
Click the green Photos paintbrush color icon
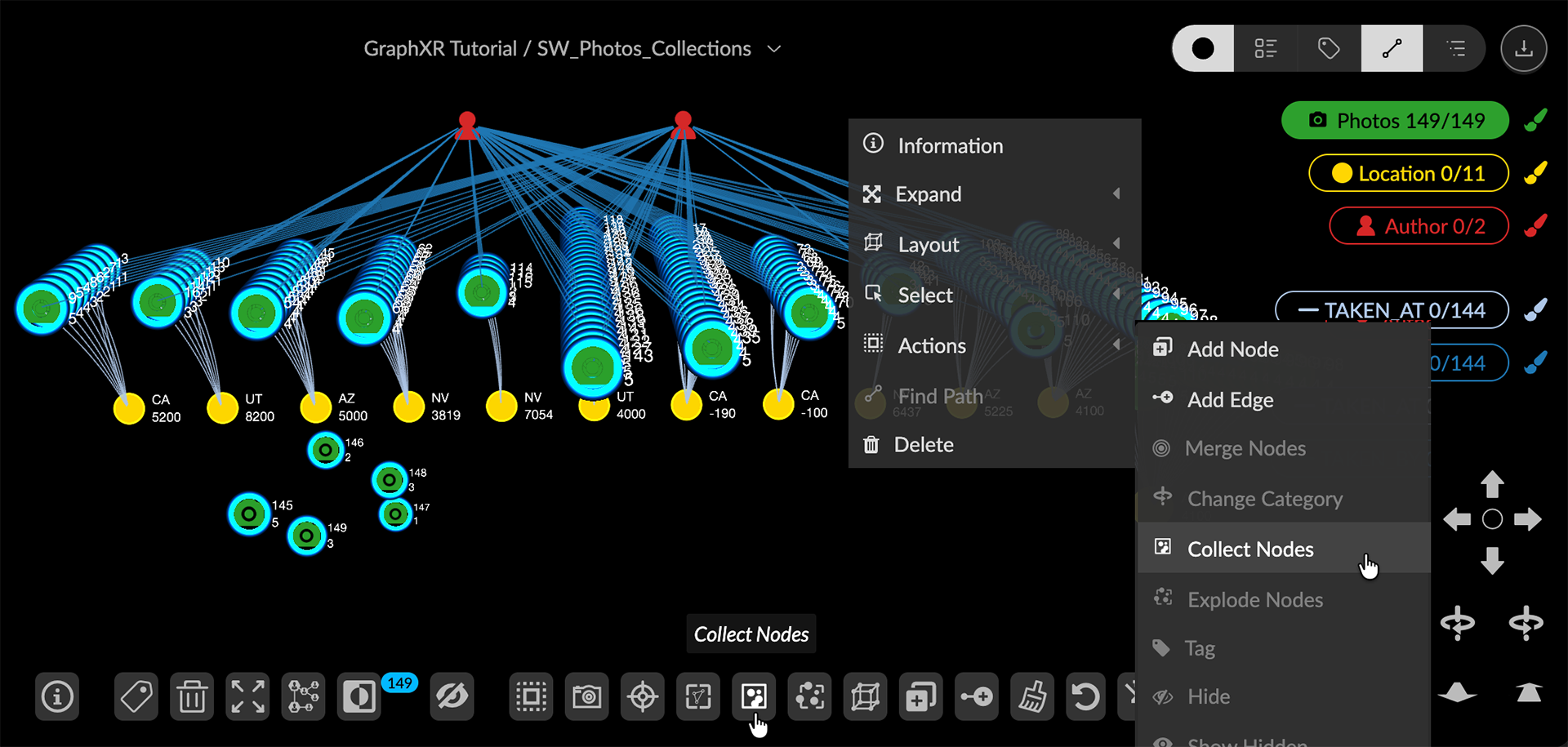coord(1535,121)
